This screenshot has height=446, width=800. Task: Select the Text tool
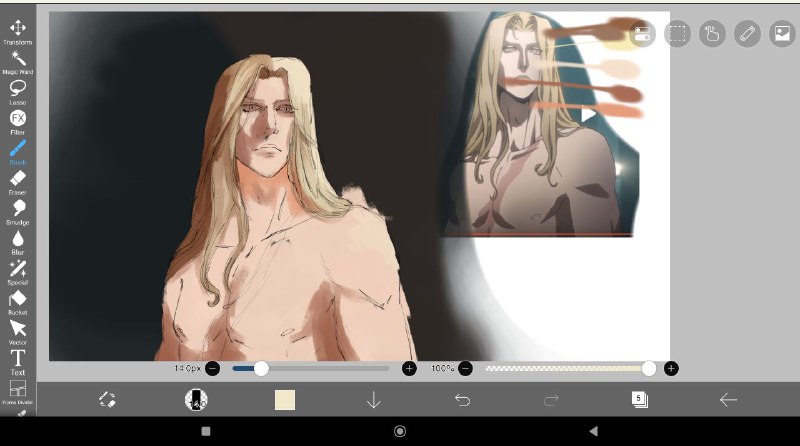(x=18, y=363)
